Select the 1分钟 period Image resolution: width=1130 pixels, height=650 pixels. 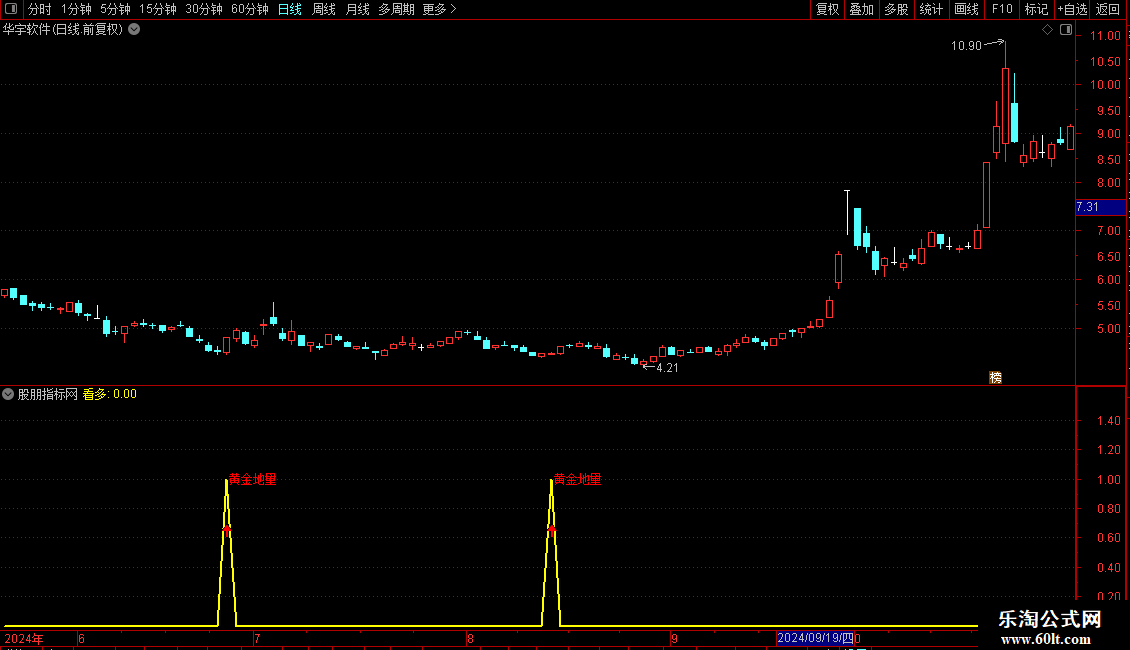tap(76, 9)
